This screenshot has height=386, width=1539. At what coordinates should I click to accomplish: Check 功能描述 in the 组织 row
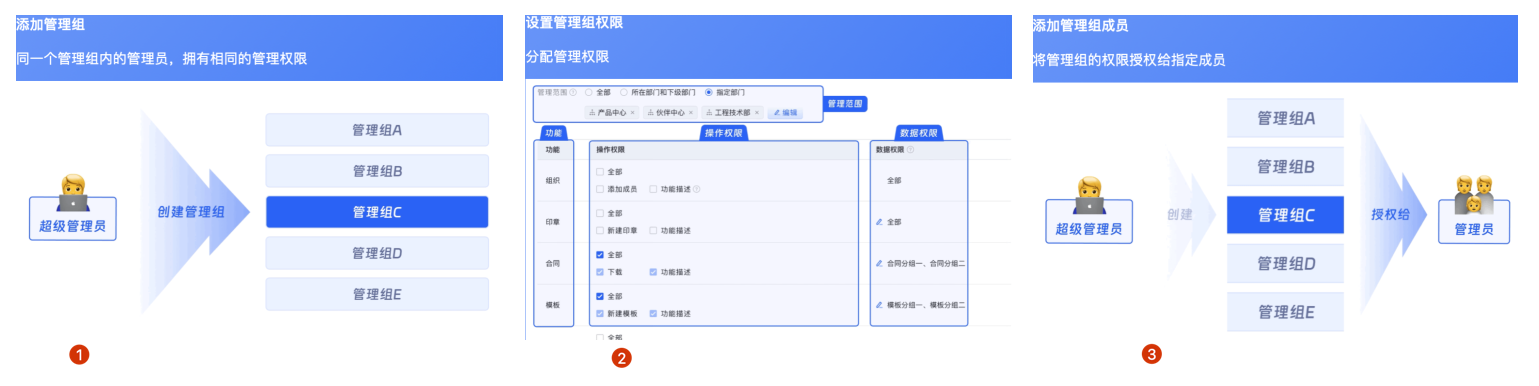point(653,189)
